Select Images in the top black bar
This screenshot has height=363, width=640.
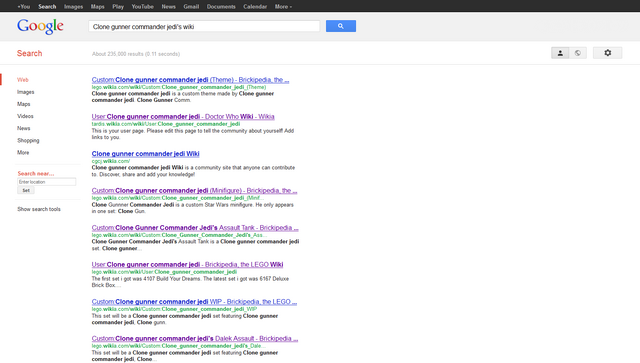[x=73, y=7]
